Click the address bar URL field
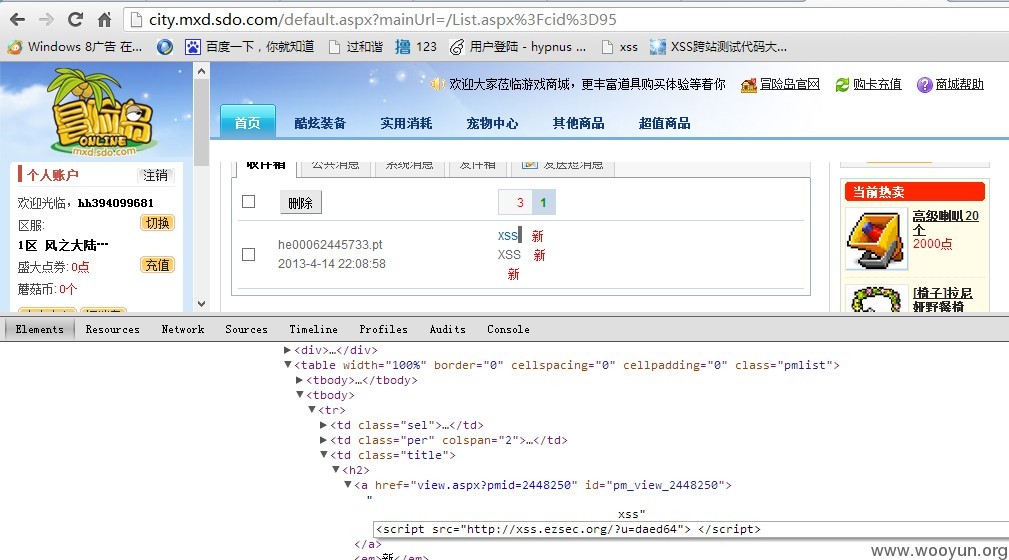 (x=566, y=20)
